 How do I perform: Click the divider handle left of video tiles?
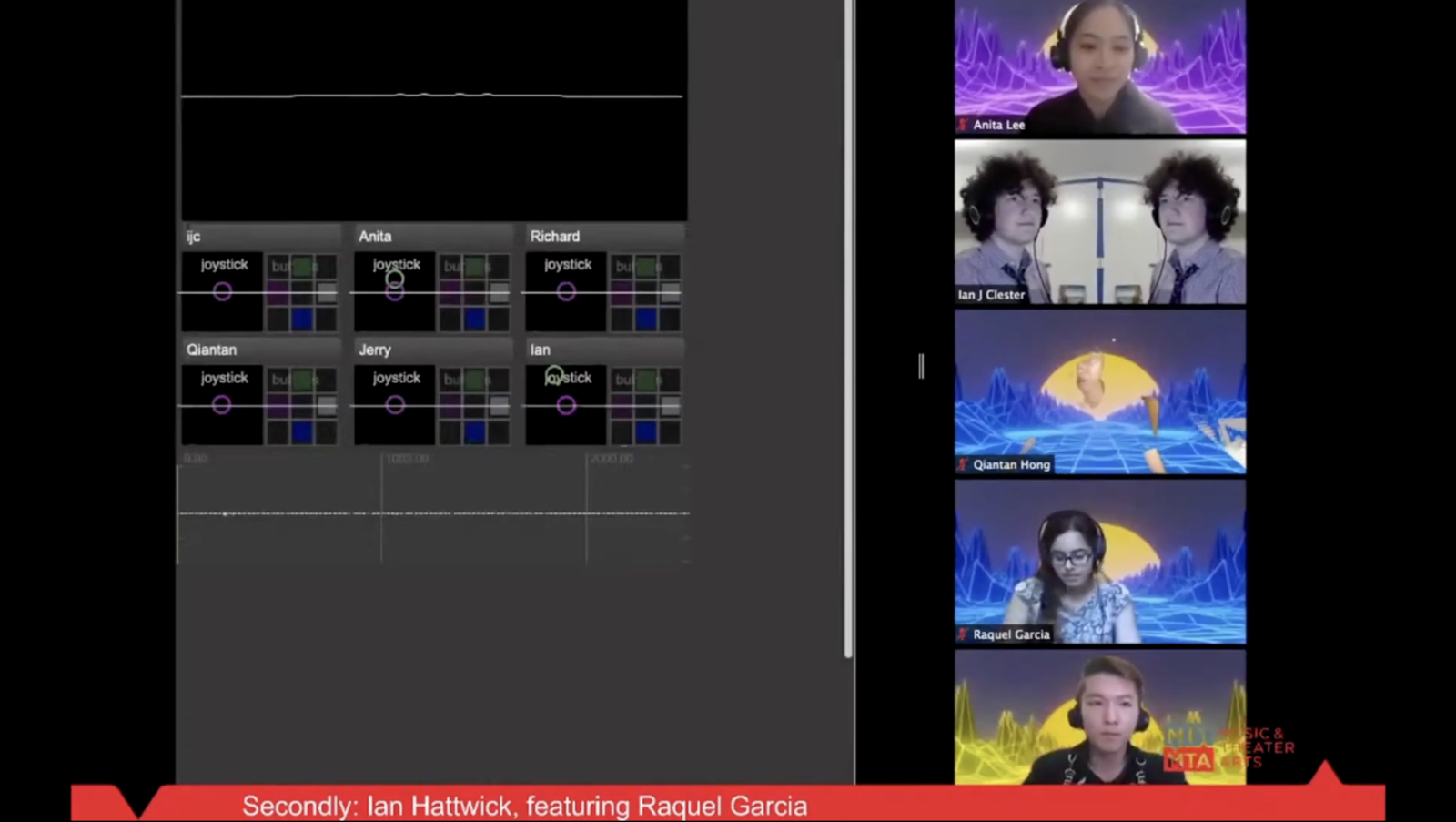921,366
